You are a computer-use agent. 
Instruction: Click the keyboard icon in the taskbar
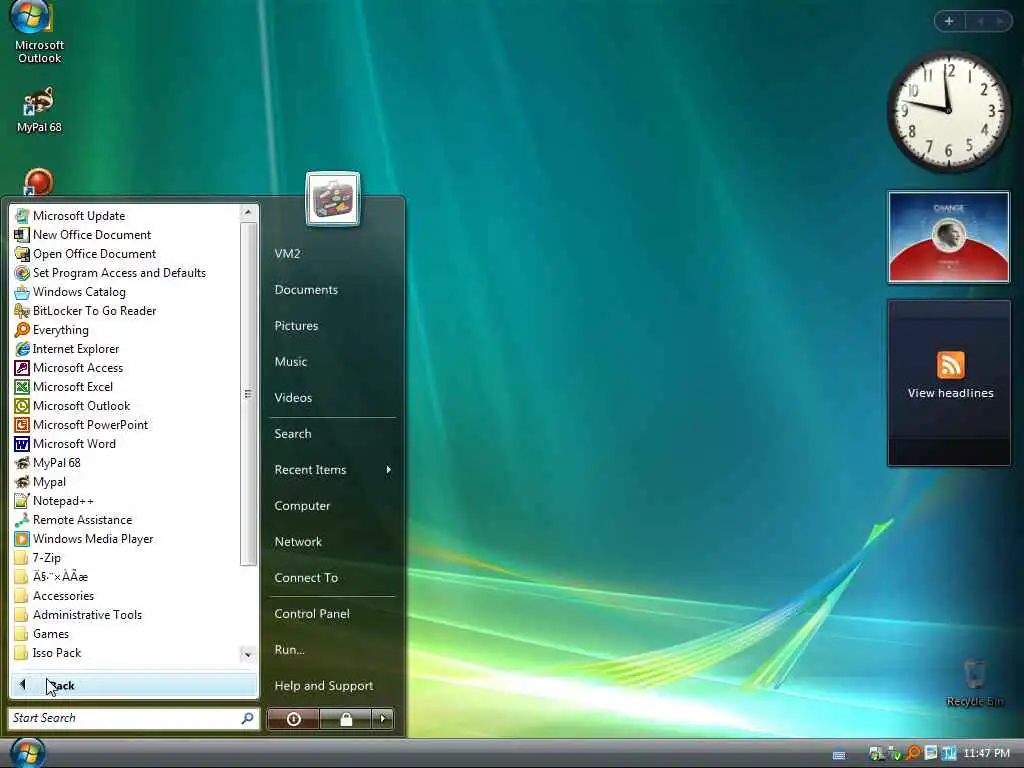point(839,755)
